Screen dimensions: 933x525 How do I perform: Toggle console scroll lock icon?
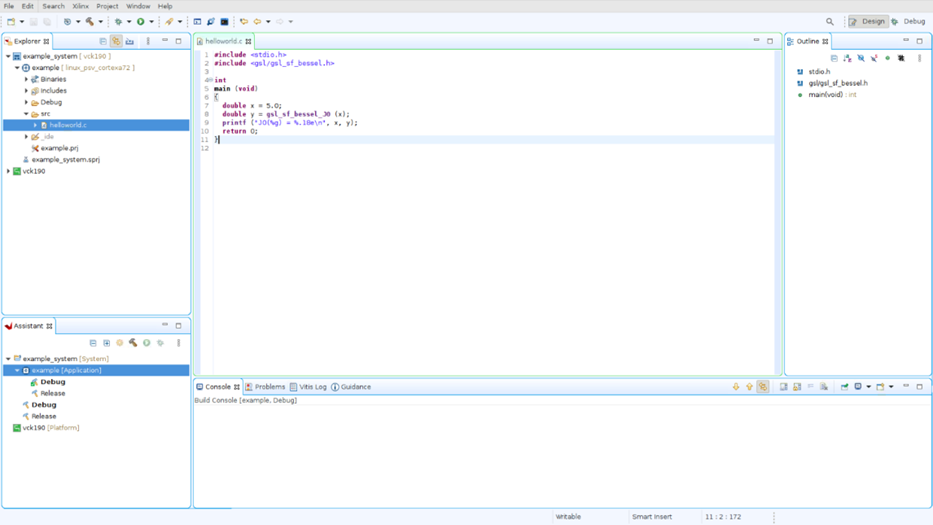tap(797, 387)
